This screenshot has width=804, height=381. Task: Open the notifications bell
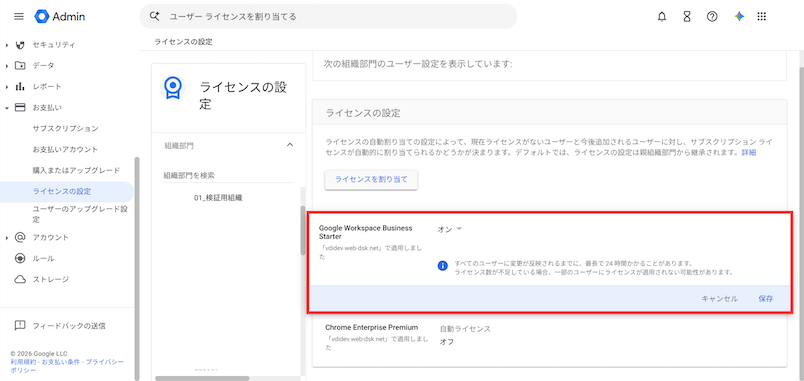coord(662,16)
